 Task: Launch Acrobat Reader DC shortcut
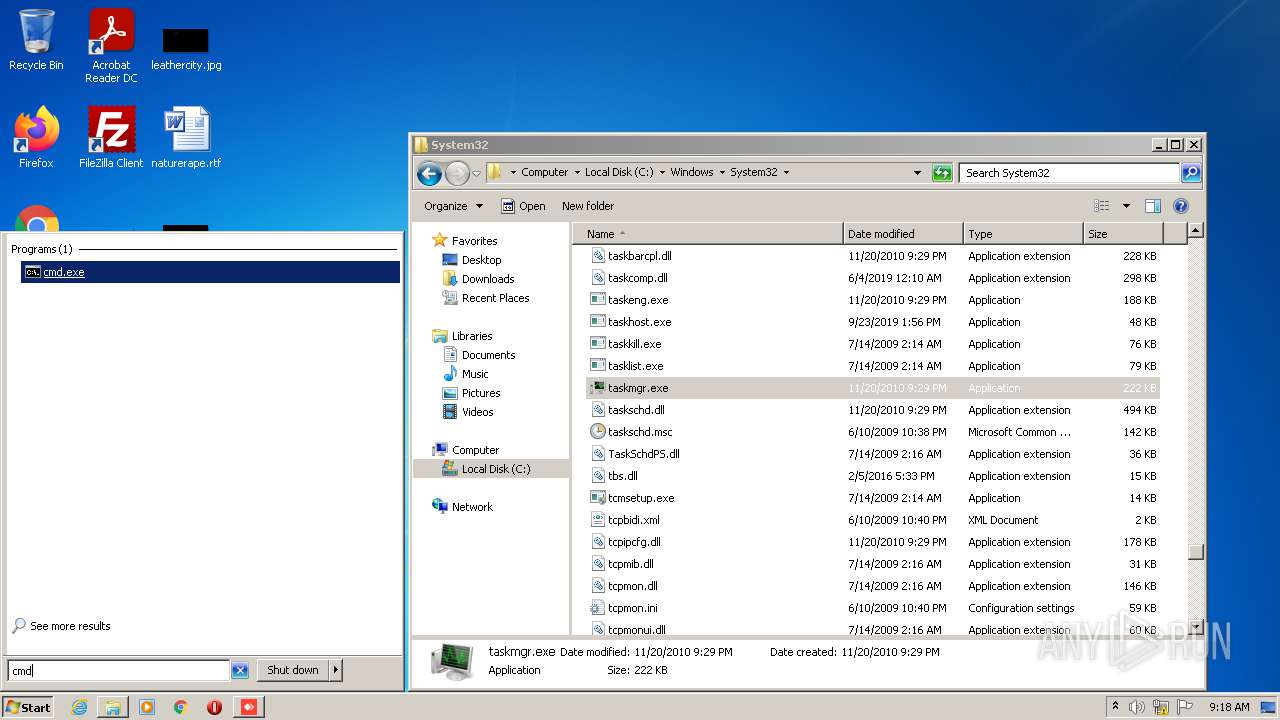pyautogui.click(x=111, y=45)
